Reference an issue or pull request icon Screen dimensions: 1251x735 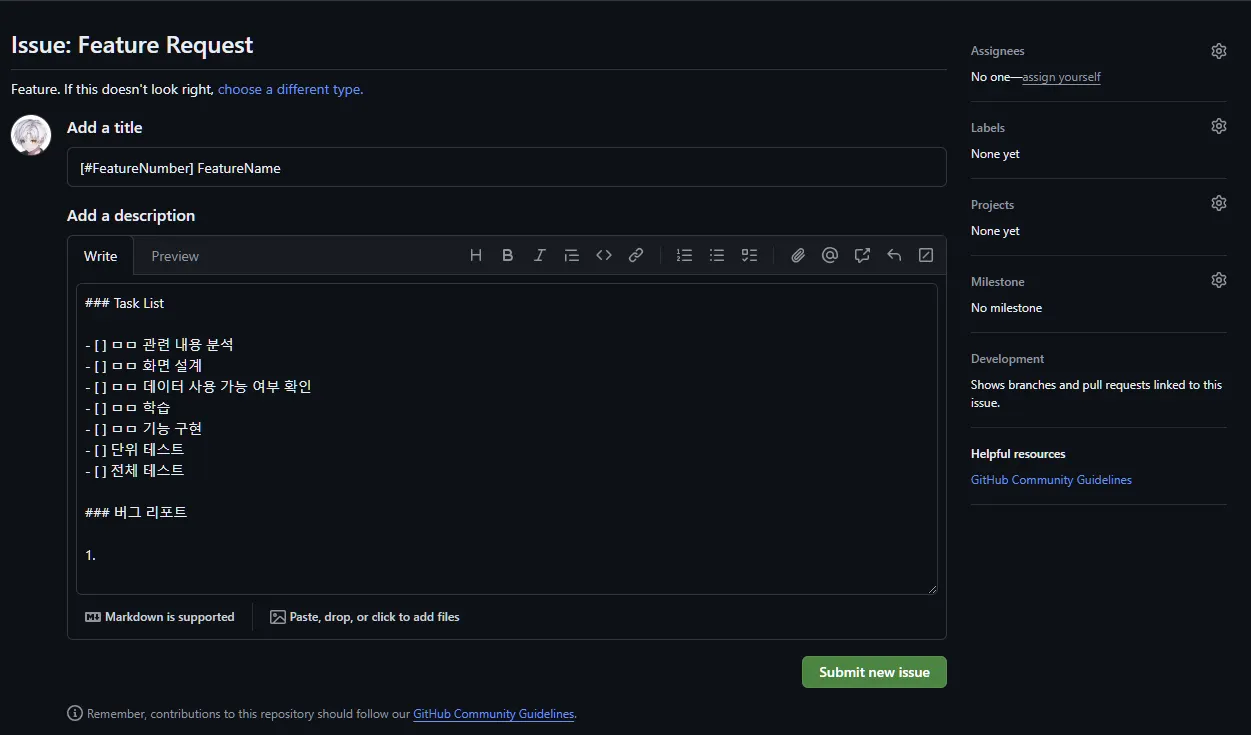pos(862,256)
